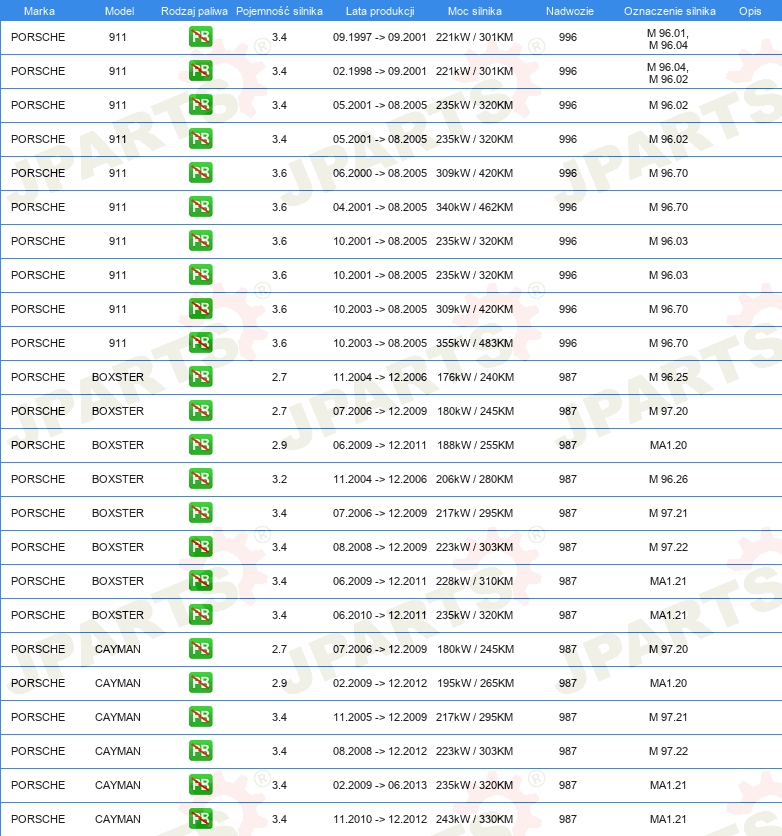Select the '206kW / 280KM' power cell
This screenshot has width=782, height=836.
474,479
